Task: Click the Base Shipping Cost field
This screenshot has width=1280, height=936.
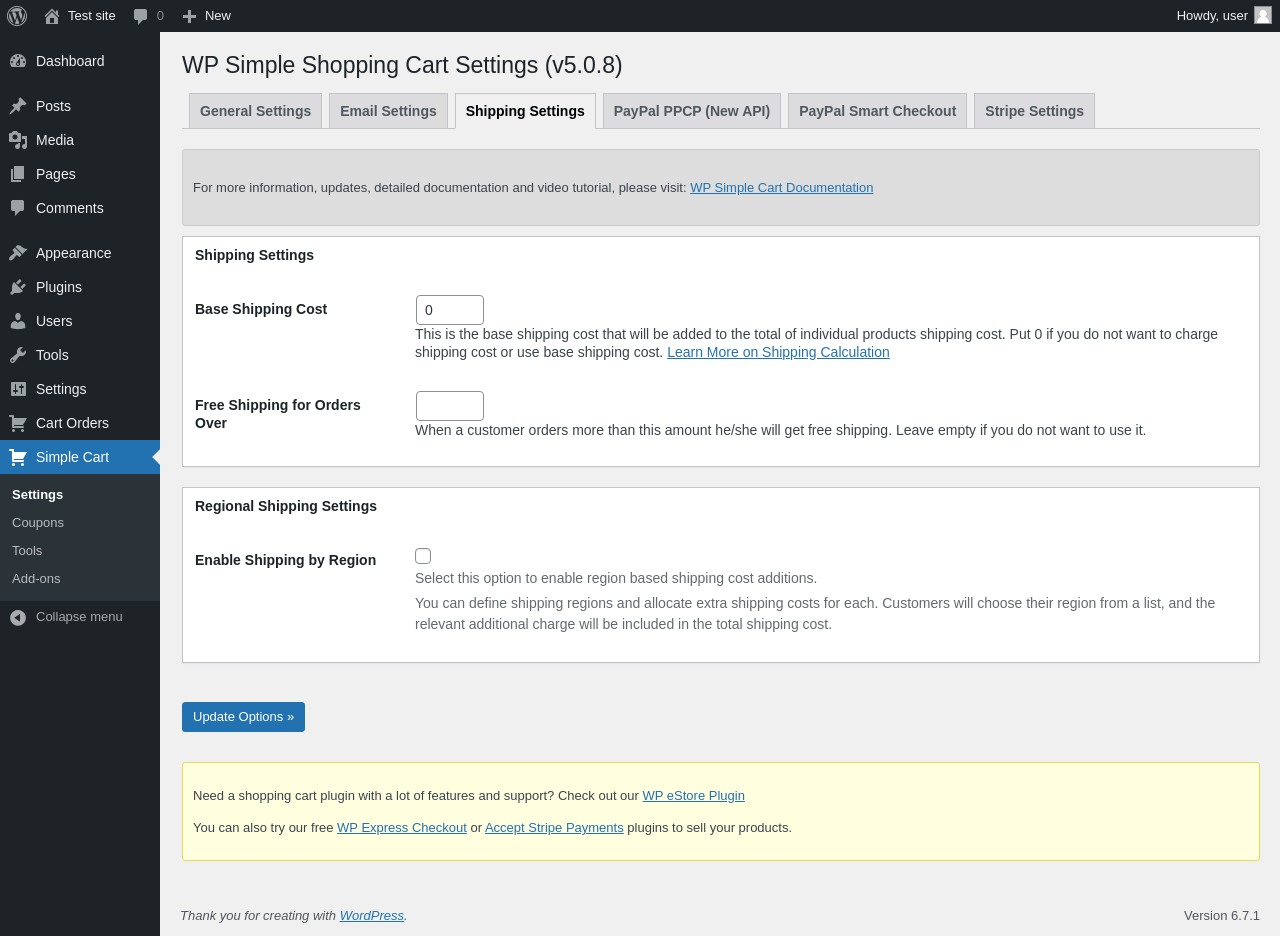Action: tap(450, 310)
